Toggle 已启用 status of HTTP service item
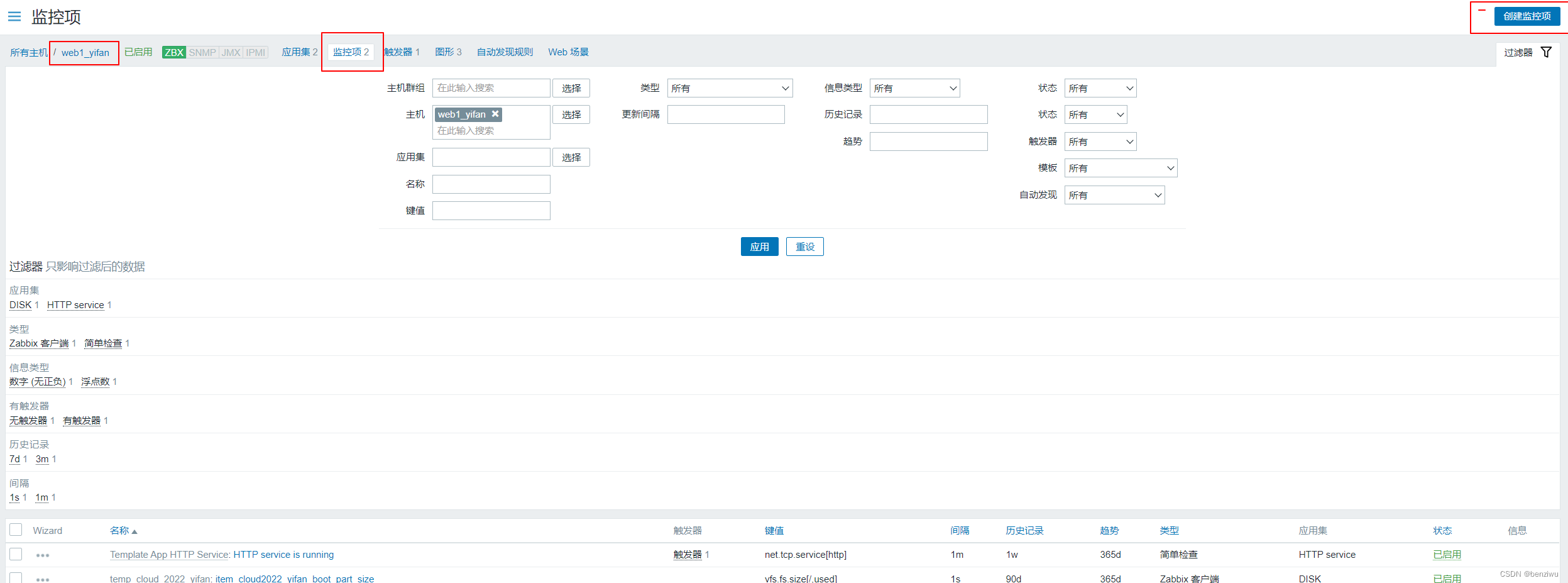Image resolution: width=1568 pixels, height=583 pixels. click(1447, 555)
